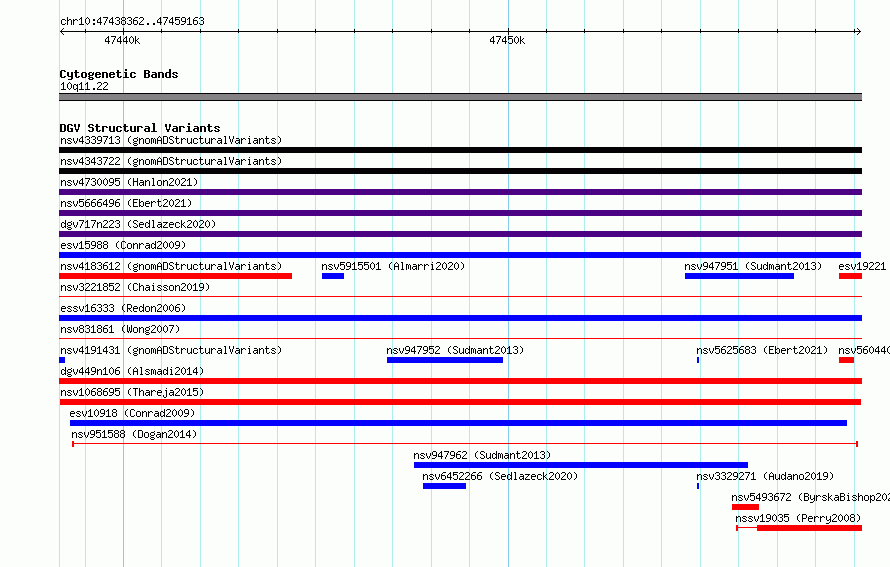
Task: Click nsv4191431 (gnomADStructuralVariants) label
Action: [x=171, y=350]
